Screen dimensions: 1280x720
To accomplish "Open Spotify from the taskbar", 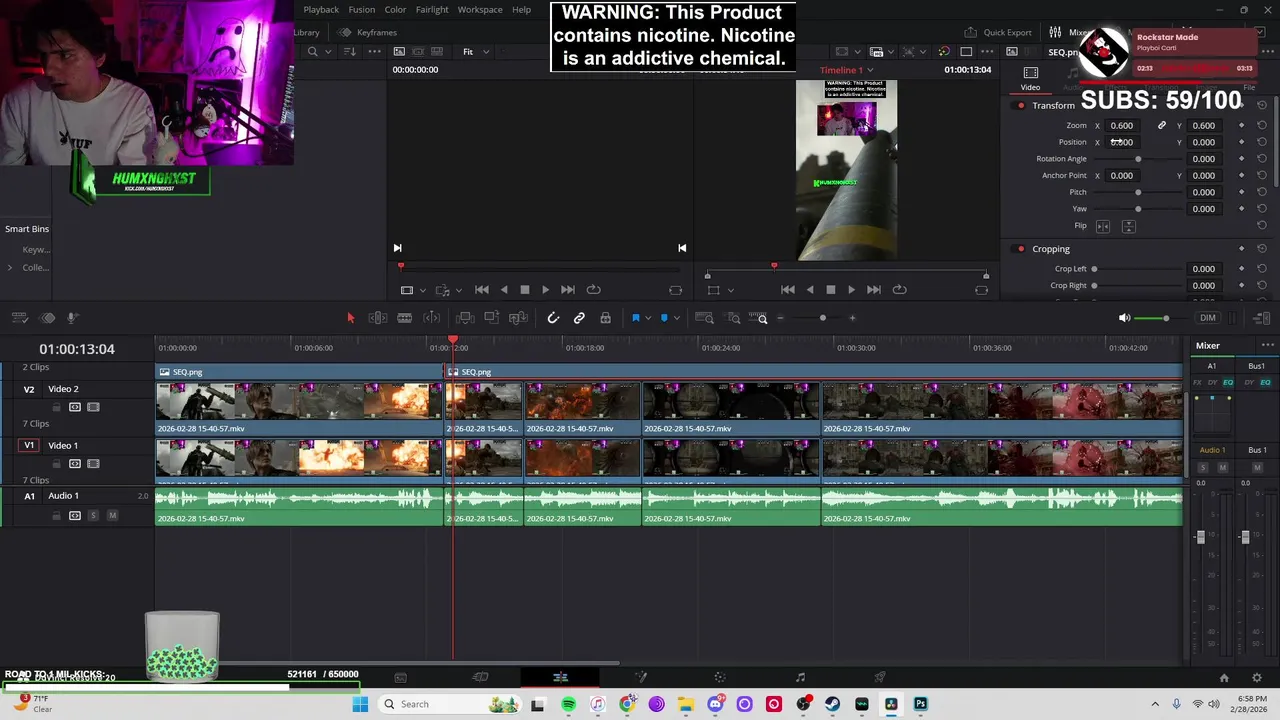I will point(569,704).
